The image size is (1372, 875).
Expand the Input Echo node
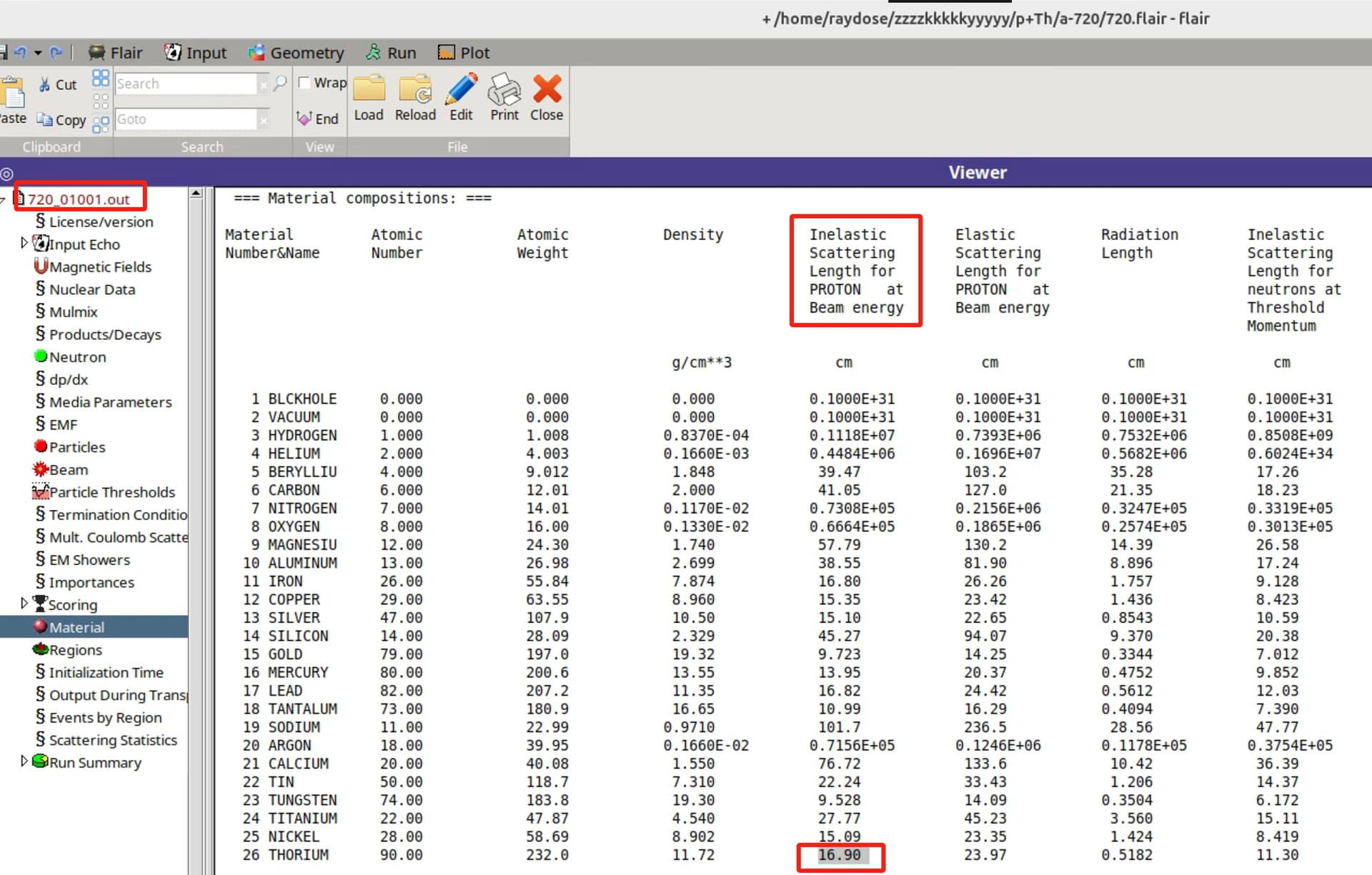click(x=24, y=244)
